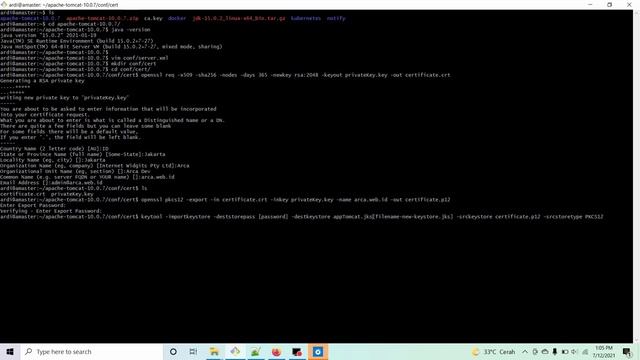Open the Windows Start menu
Image resolution: width=640 pixels, height=360 pixels.
point(10,351)
